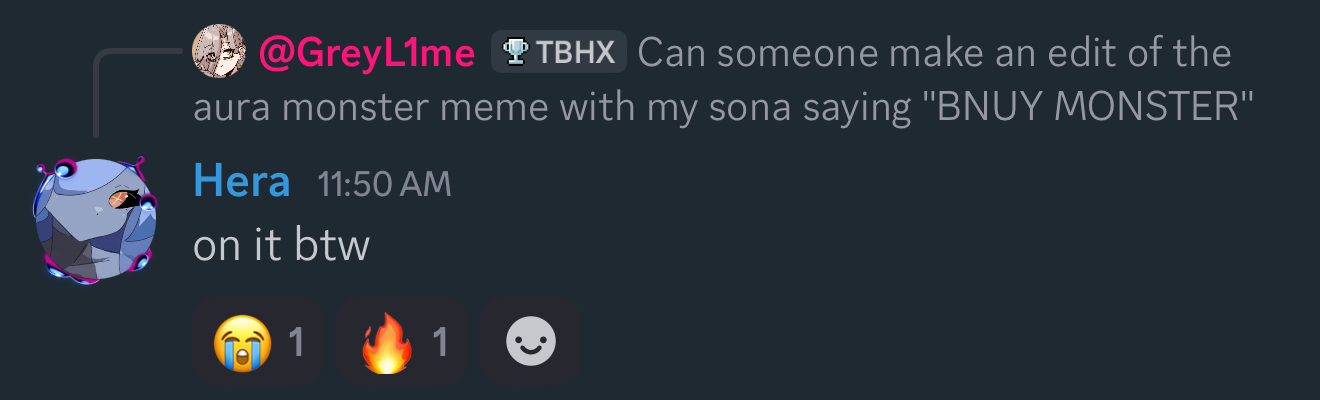Click GreyL1me's small avatar in the reply

[218, 52]
